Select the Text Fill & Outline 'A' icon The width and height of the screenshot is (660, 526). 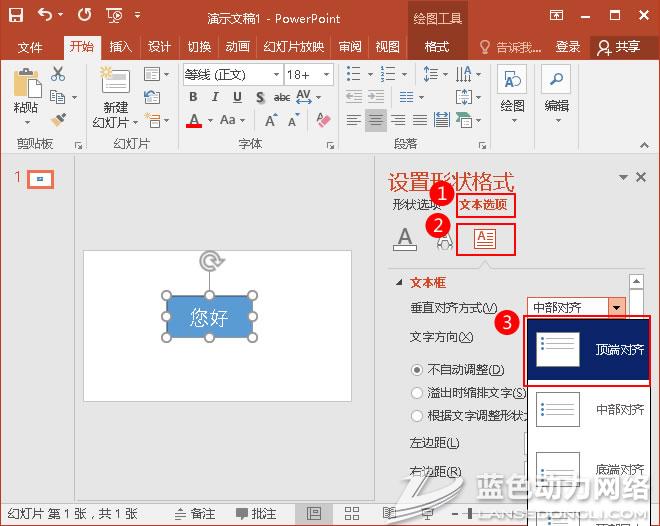[404, 238]
